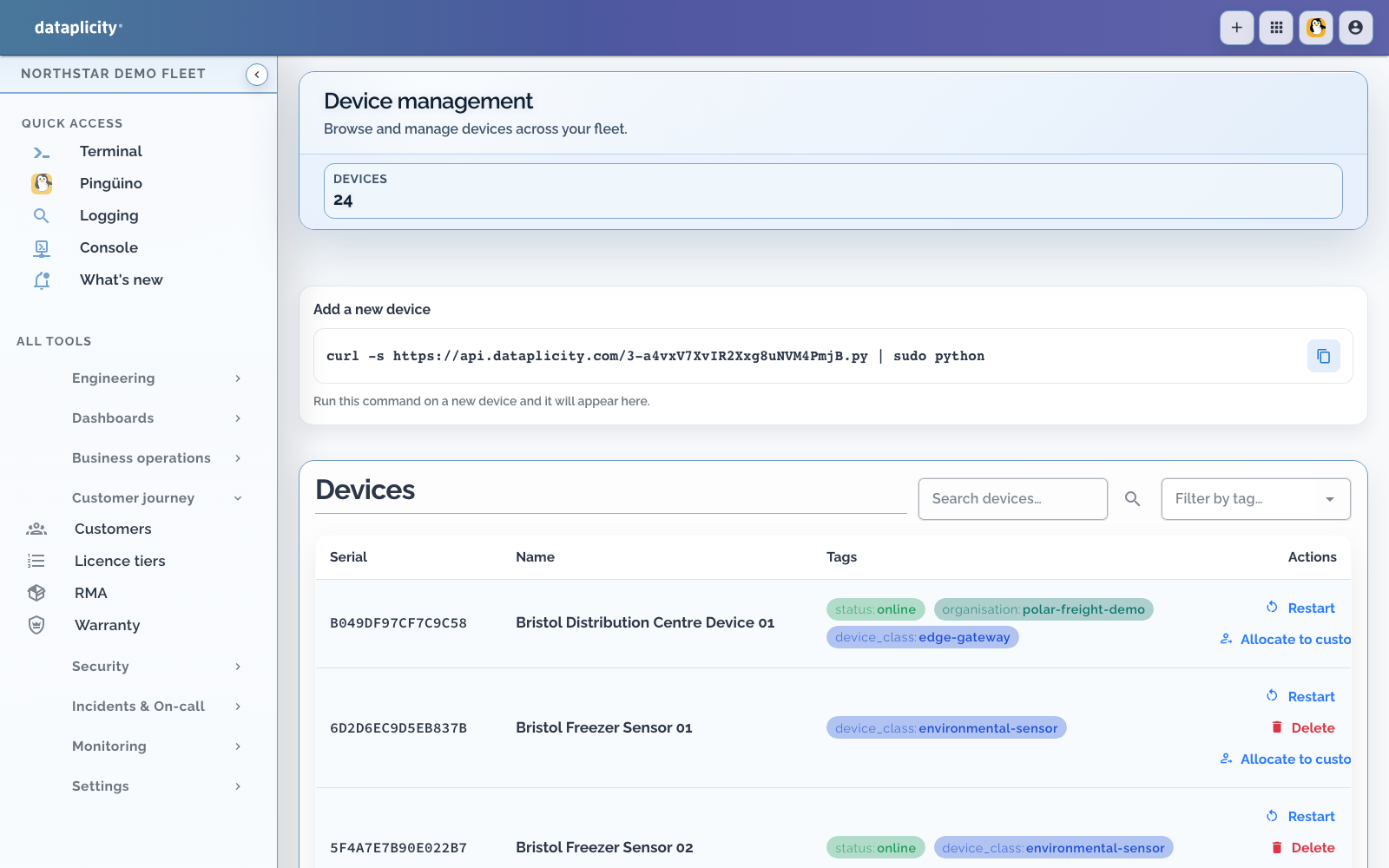1389x868 pixels.
Task: Go to Customers page
Action: click(113, 529)
